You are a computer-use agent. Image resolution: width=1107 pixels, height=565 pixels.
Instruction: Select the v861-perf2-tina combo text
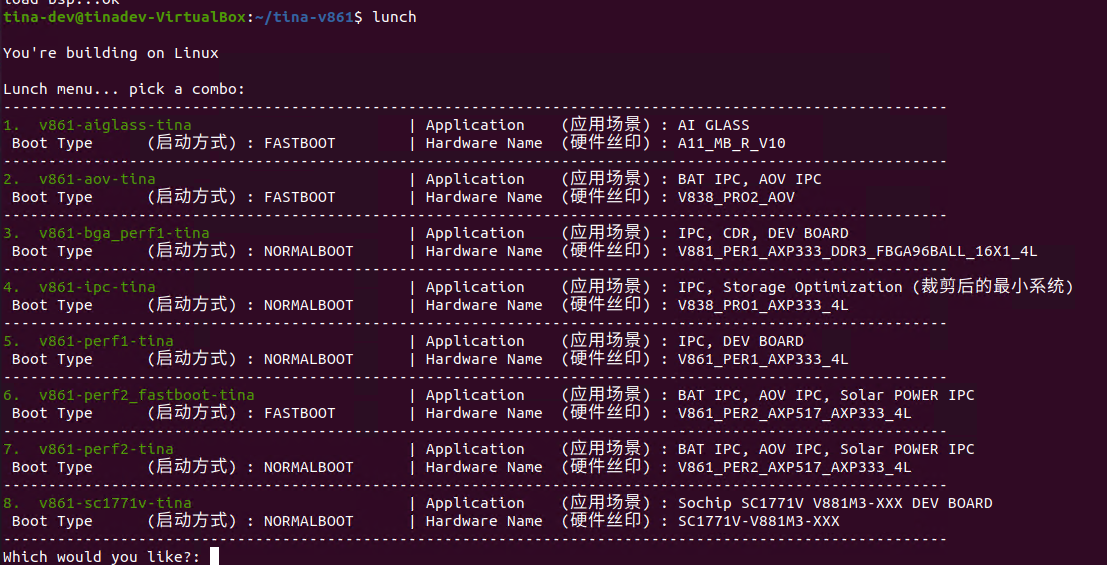106,449
